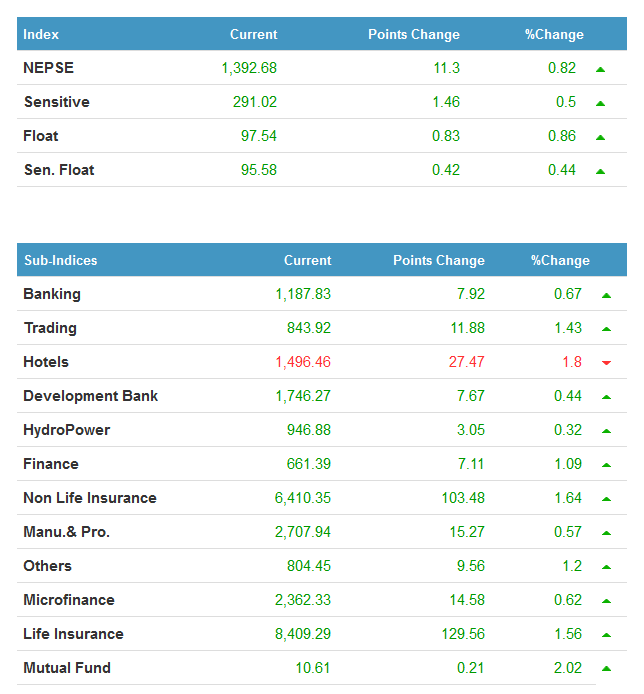The width and height of the screenshot is (644, 694).
Task: Click the red down arrow in Hotels row
Action: click(606, 363)
